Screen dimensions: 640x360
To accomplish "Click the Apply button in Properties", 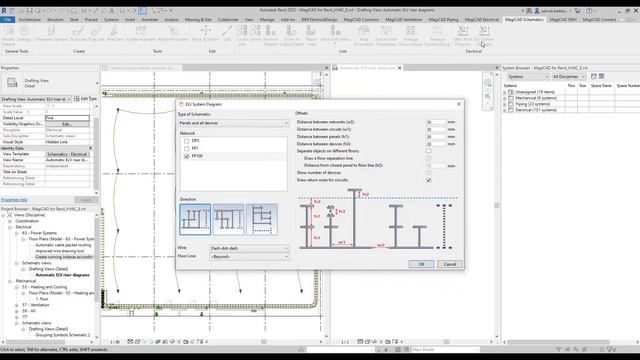I will click(x=86, y=200).
